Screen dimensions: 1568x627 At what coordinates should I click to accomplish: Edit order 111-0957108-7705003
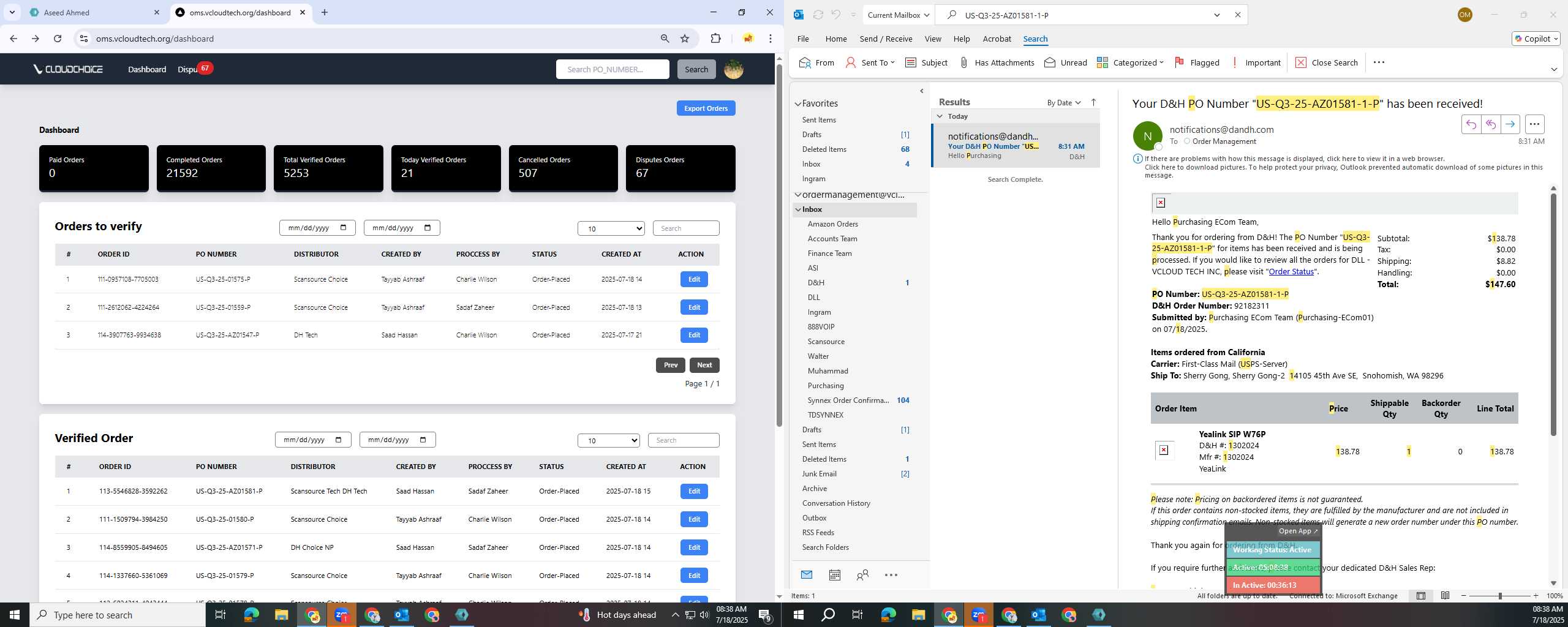694,279
